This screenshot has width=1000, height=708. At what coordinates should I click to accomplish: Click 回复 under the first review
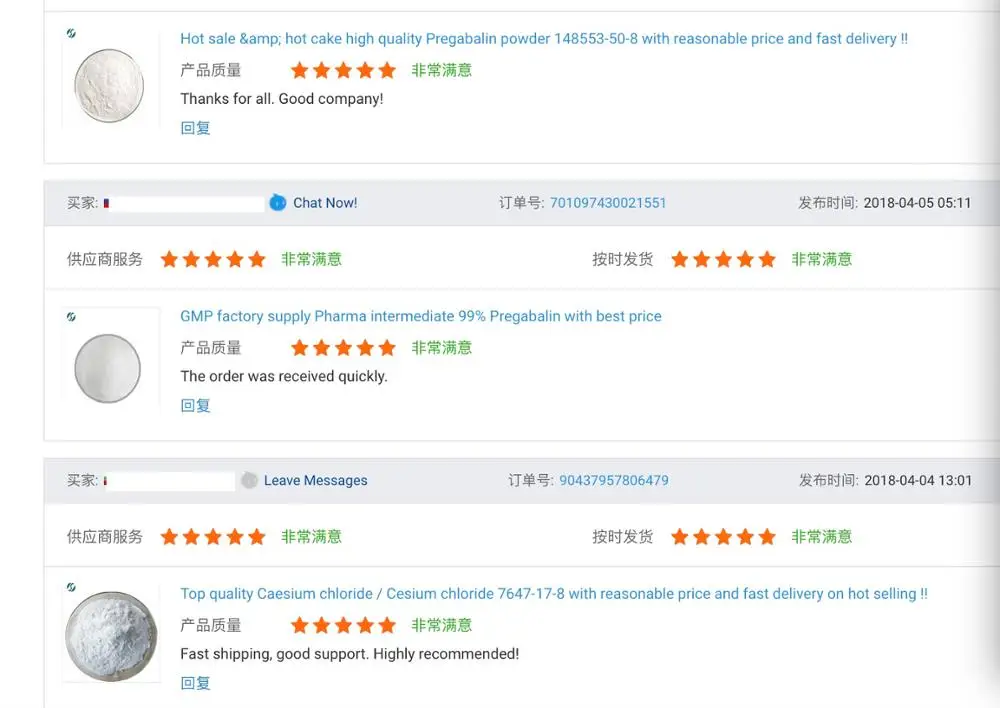pyautogui.click(x=195, y=128)
